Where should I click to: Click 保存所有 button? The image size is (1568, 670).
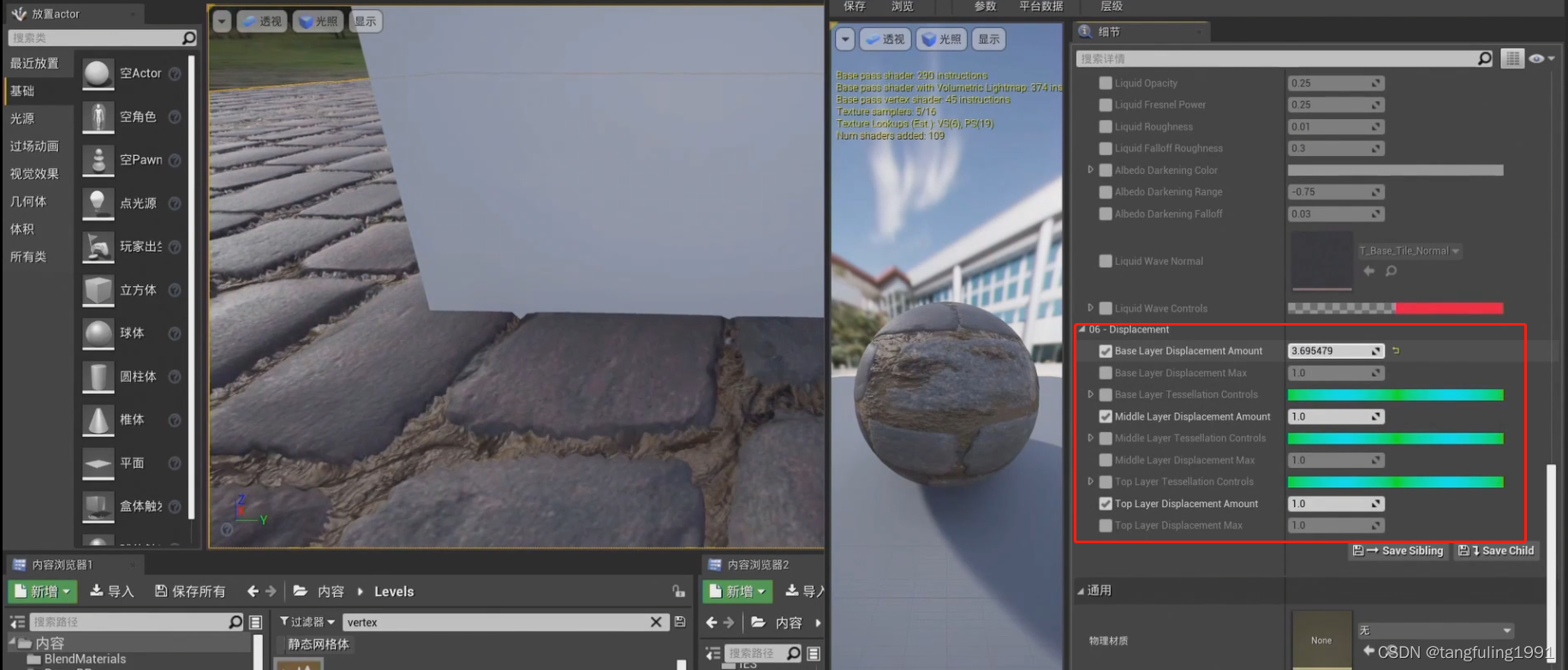(190, 591)
